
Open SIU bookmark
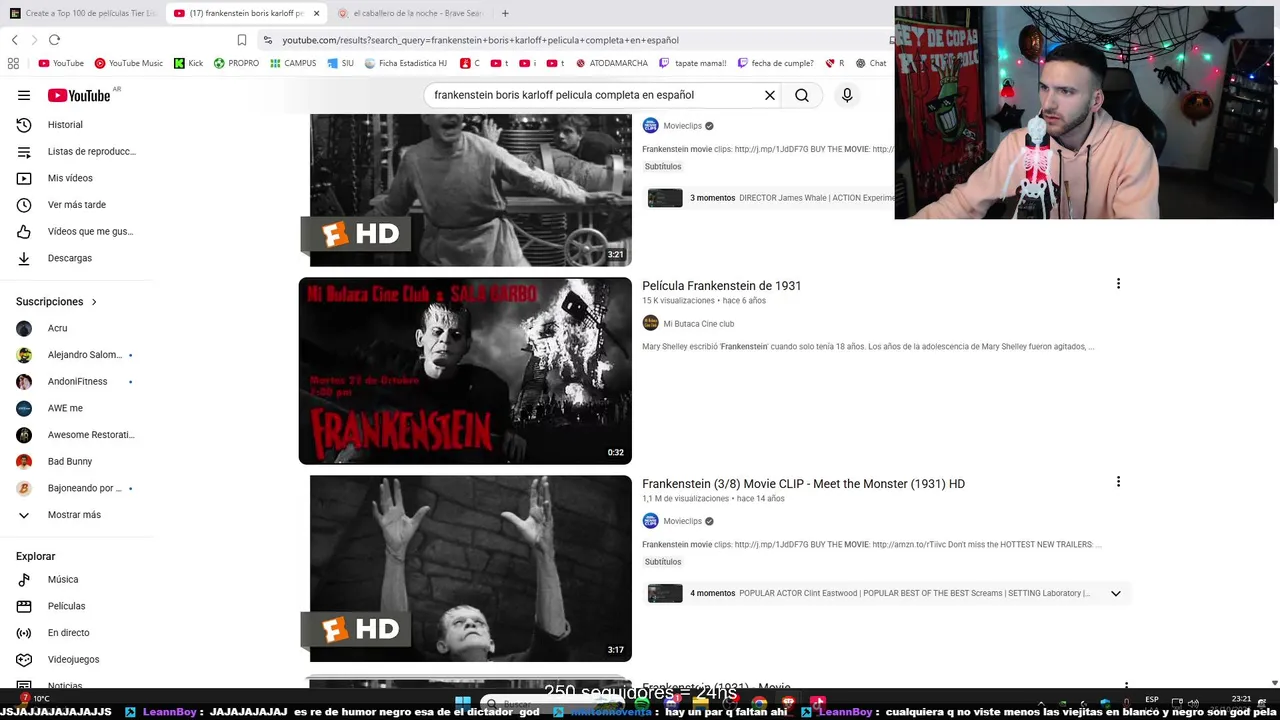coord(340,63)
